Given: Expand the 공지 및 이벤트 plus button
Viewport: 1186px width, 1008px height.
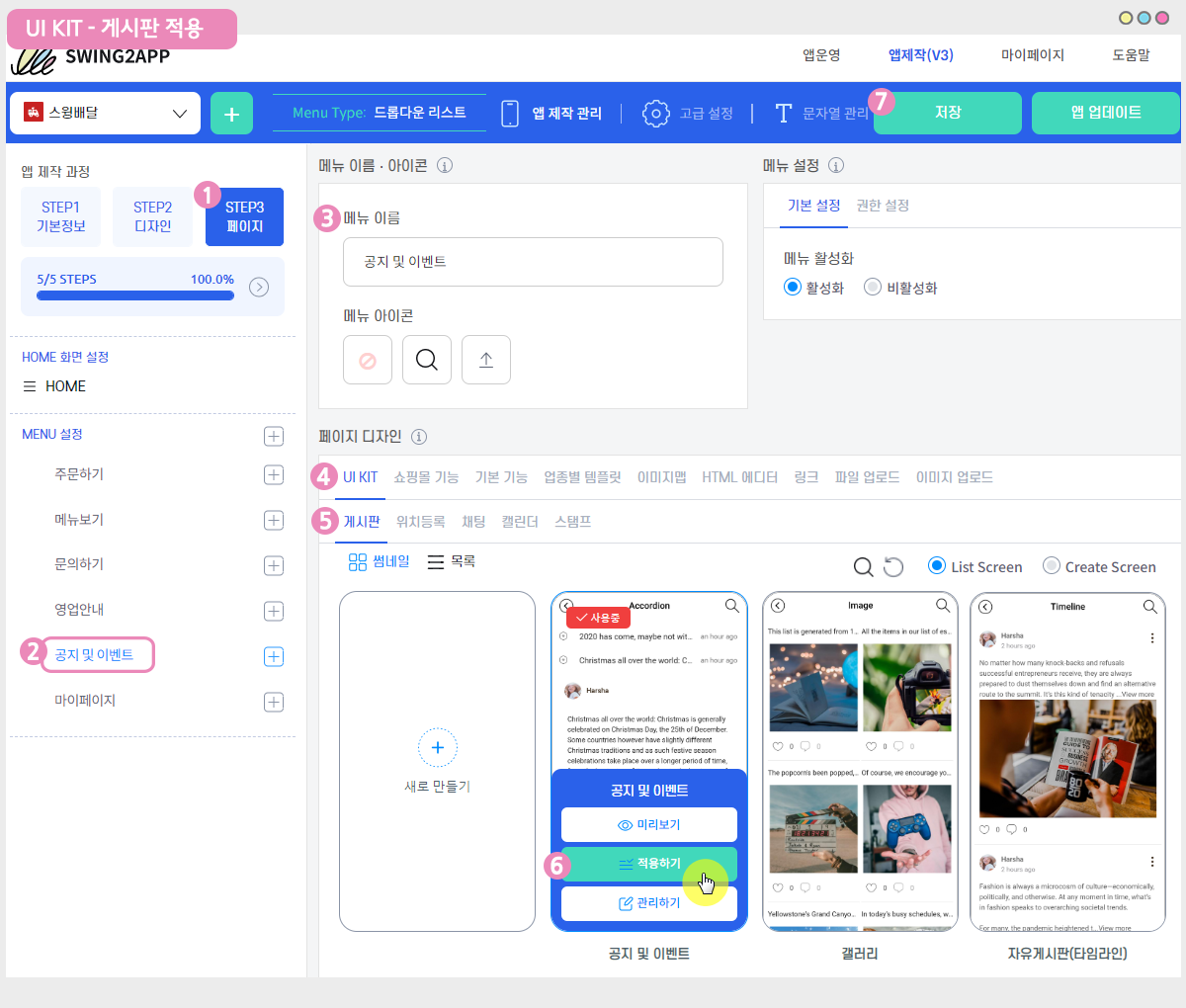Looking at the screenshot, I should 274,656.
